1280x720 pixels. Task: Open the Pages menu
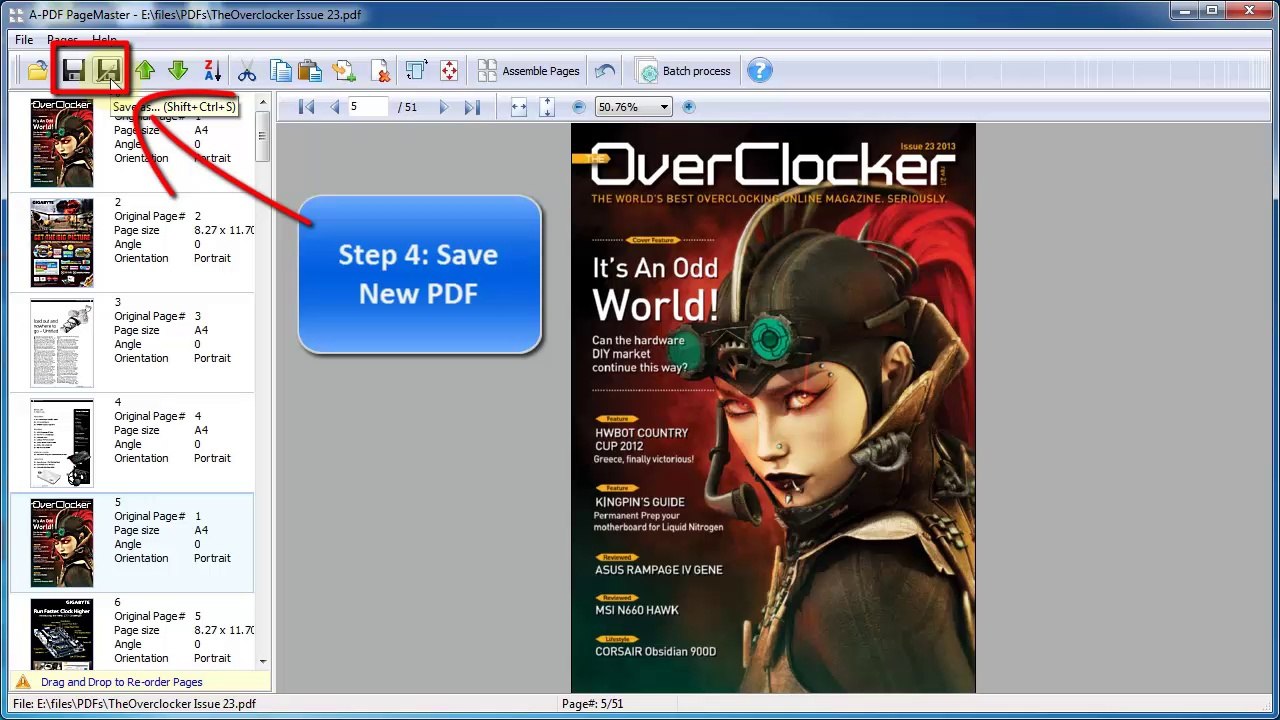pos(62,40)
